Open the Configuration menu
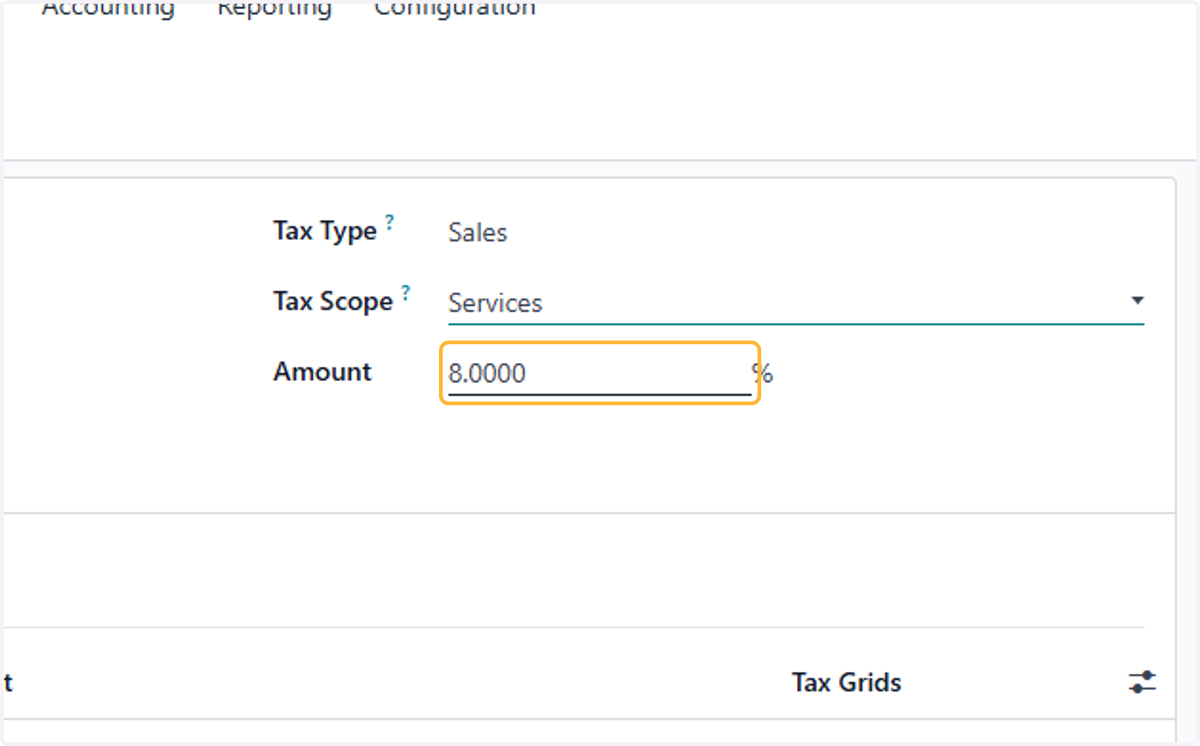Screen dimensions: 1200x746 coord(455,8)
